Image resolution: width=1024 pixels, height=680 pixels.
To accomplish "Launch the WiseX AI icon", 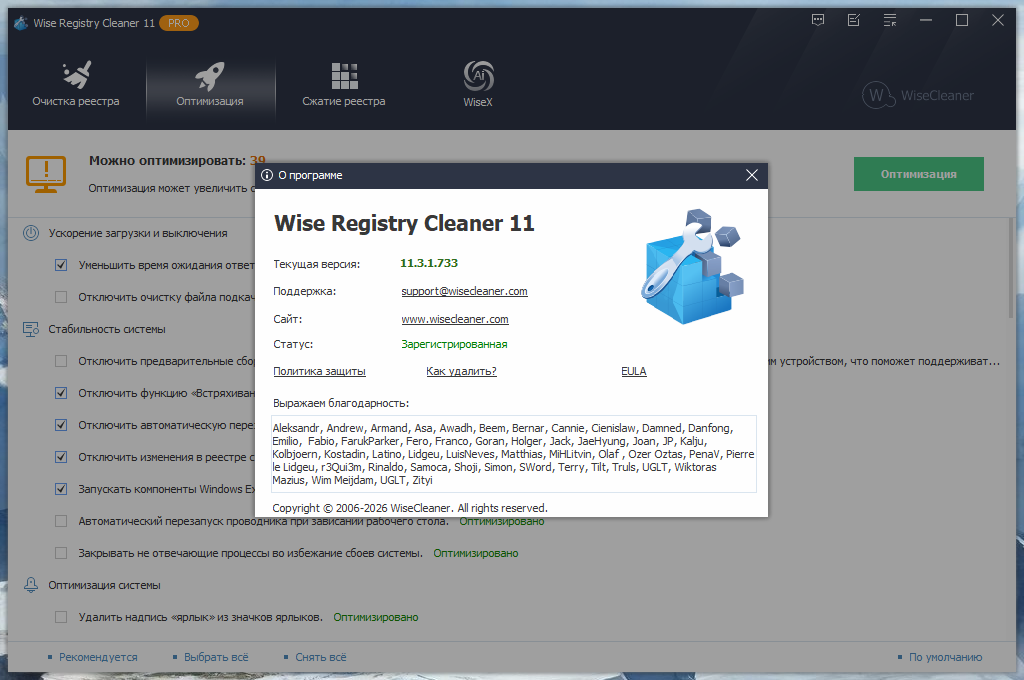I will (478, 76).
